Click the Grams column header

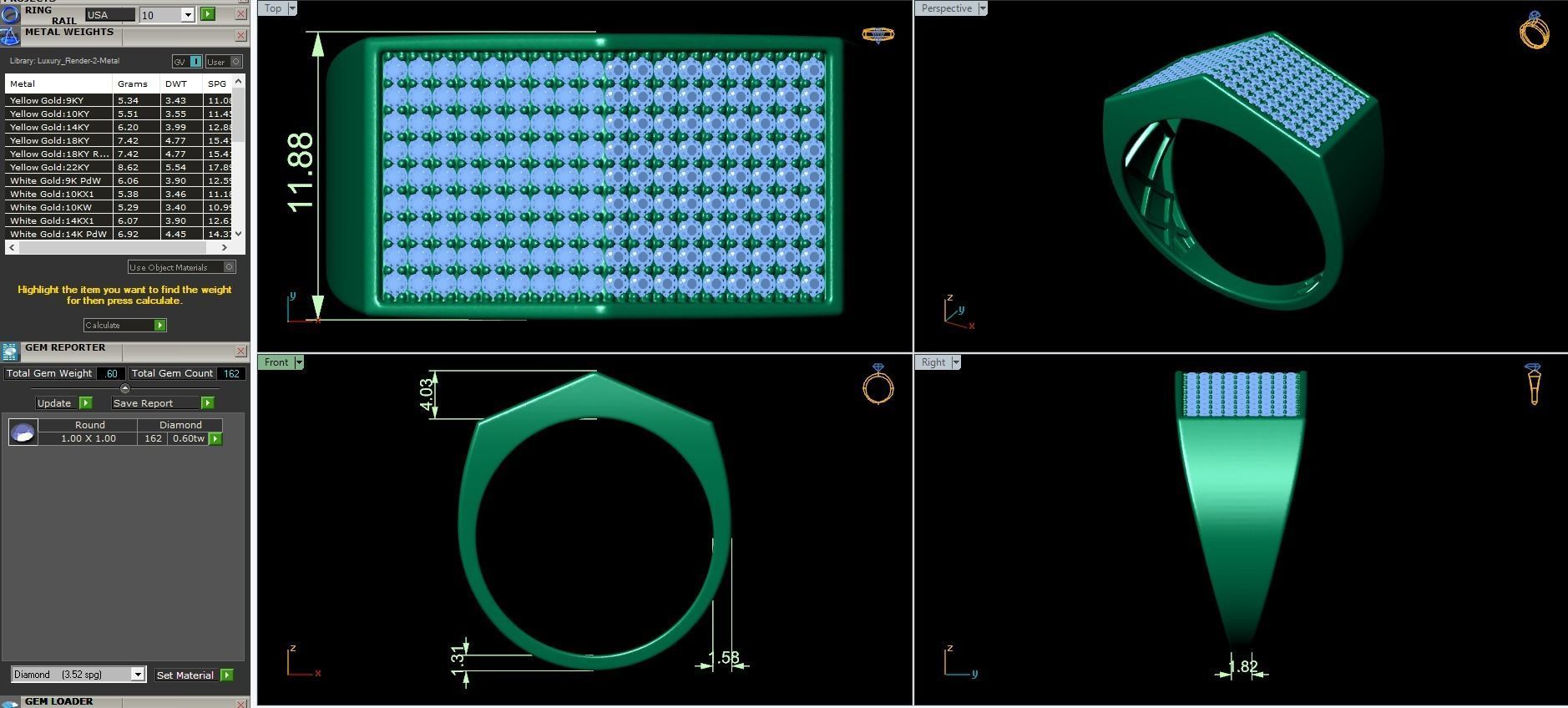coord(136,83)
